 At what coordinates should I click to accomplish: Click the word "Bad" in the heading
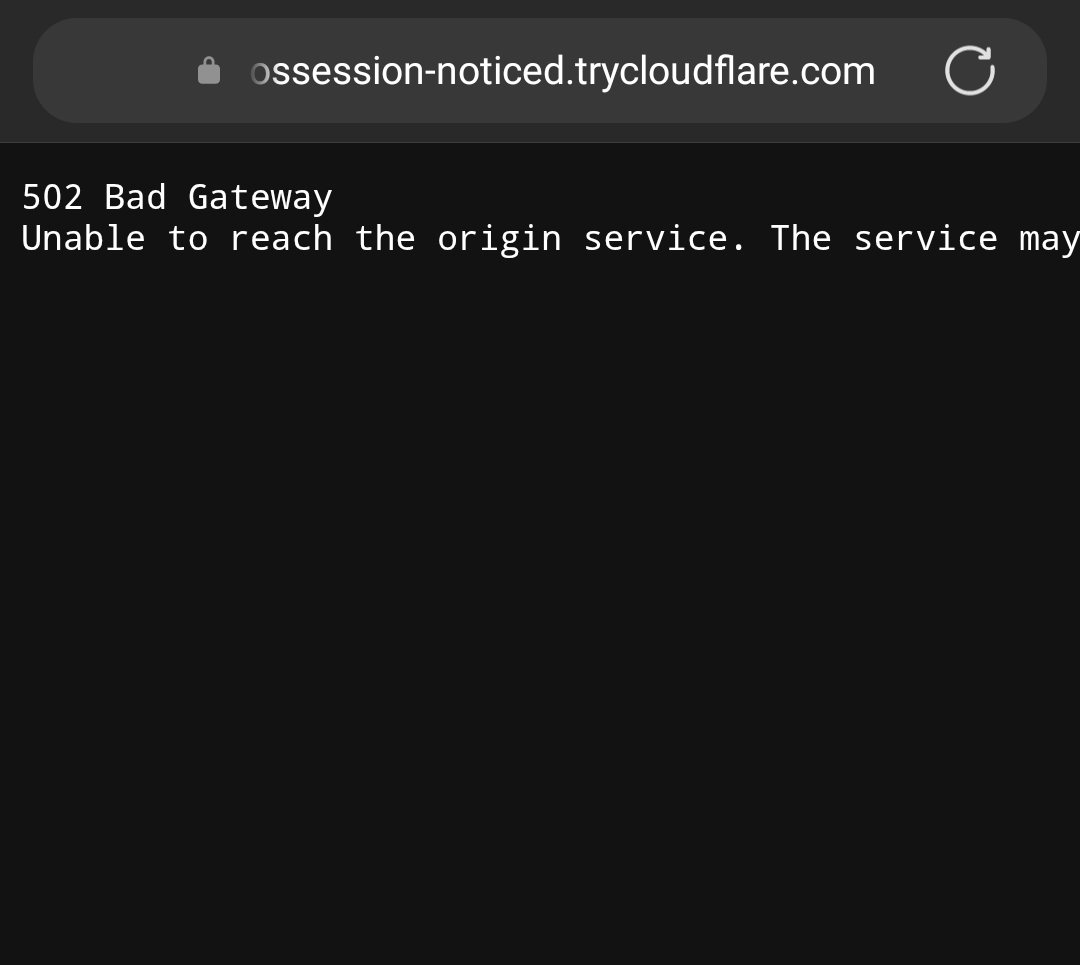(x=135, y=197)
